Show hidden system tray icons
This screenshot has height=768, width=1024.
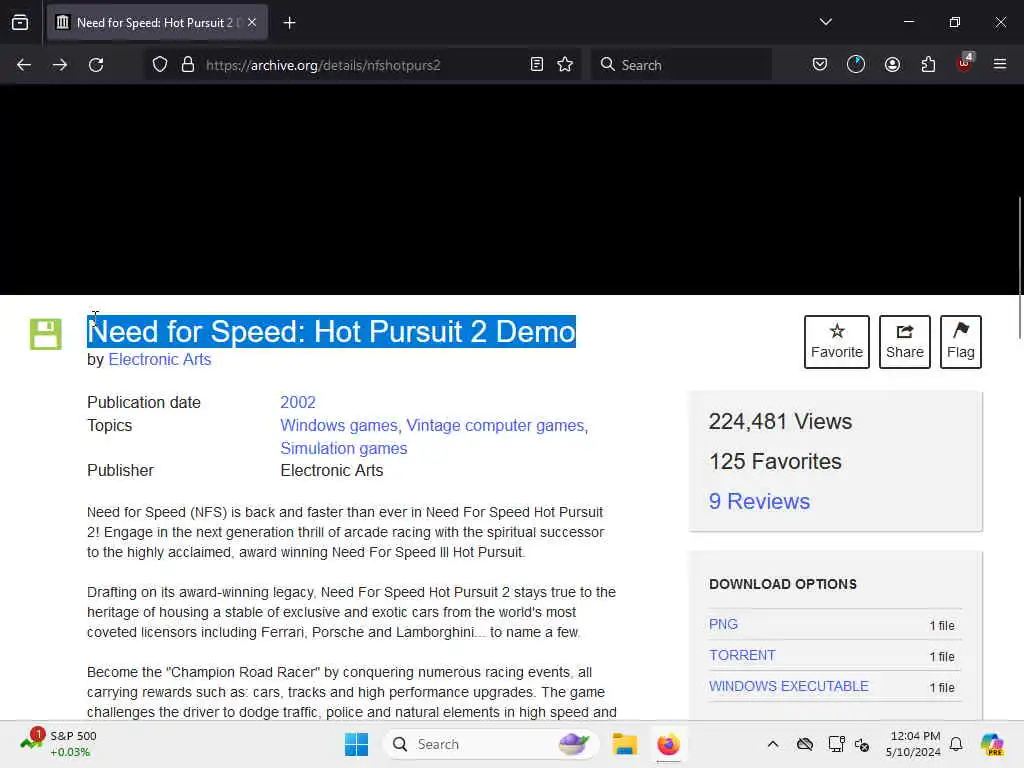coord(773,744)
